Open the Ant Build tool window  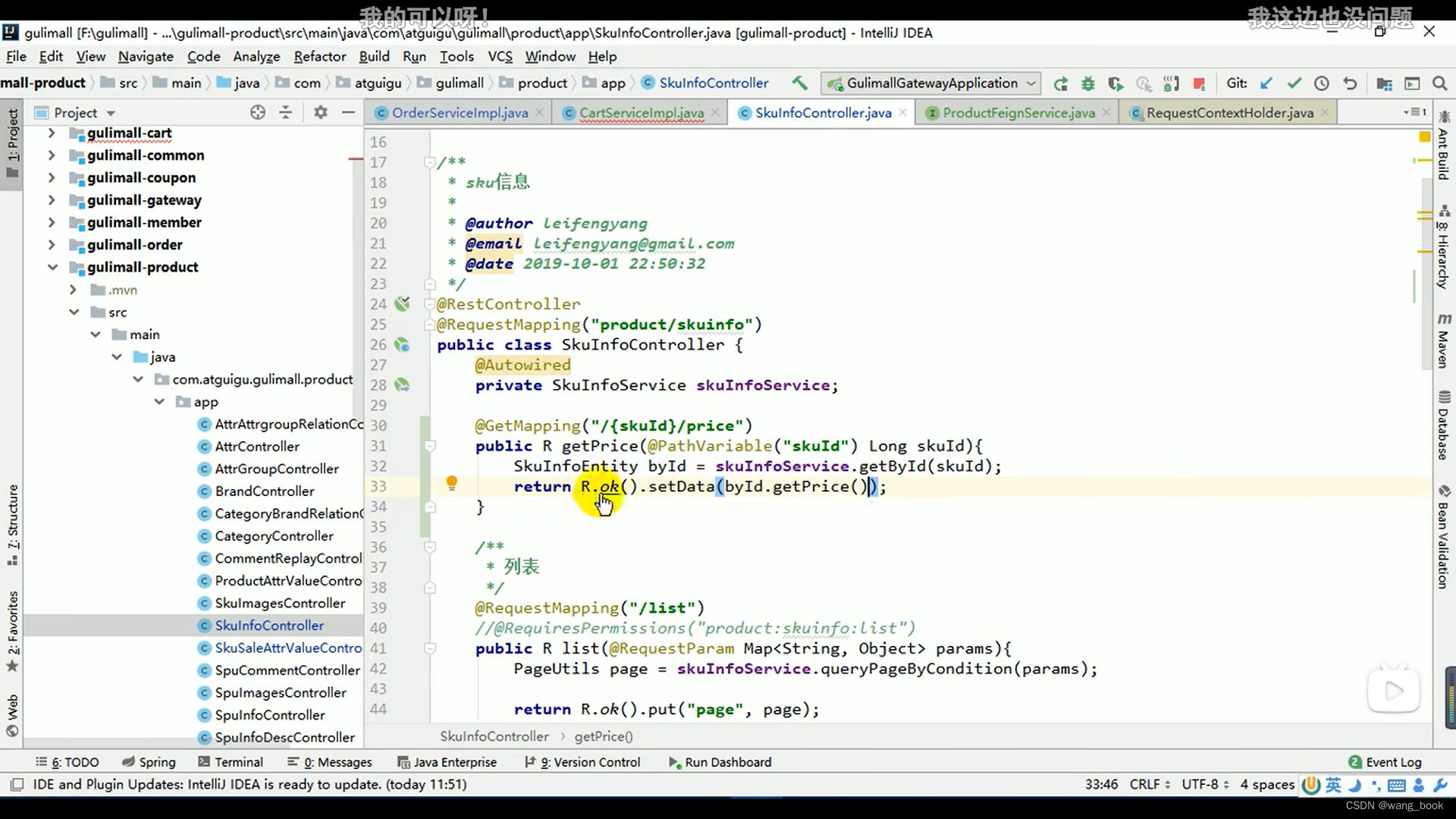tap(1443, 146)
